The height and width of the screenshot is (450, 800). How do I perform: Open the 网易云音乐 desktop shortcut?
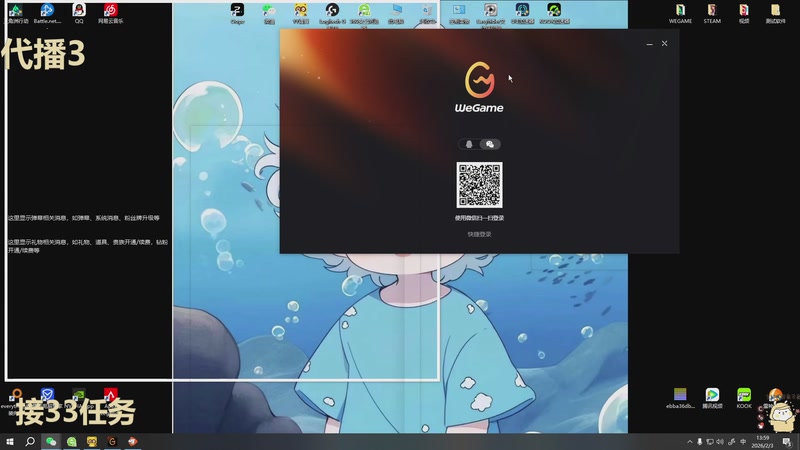[x=111, y=13]
